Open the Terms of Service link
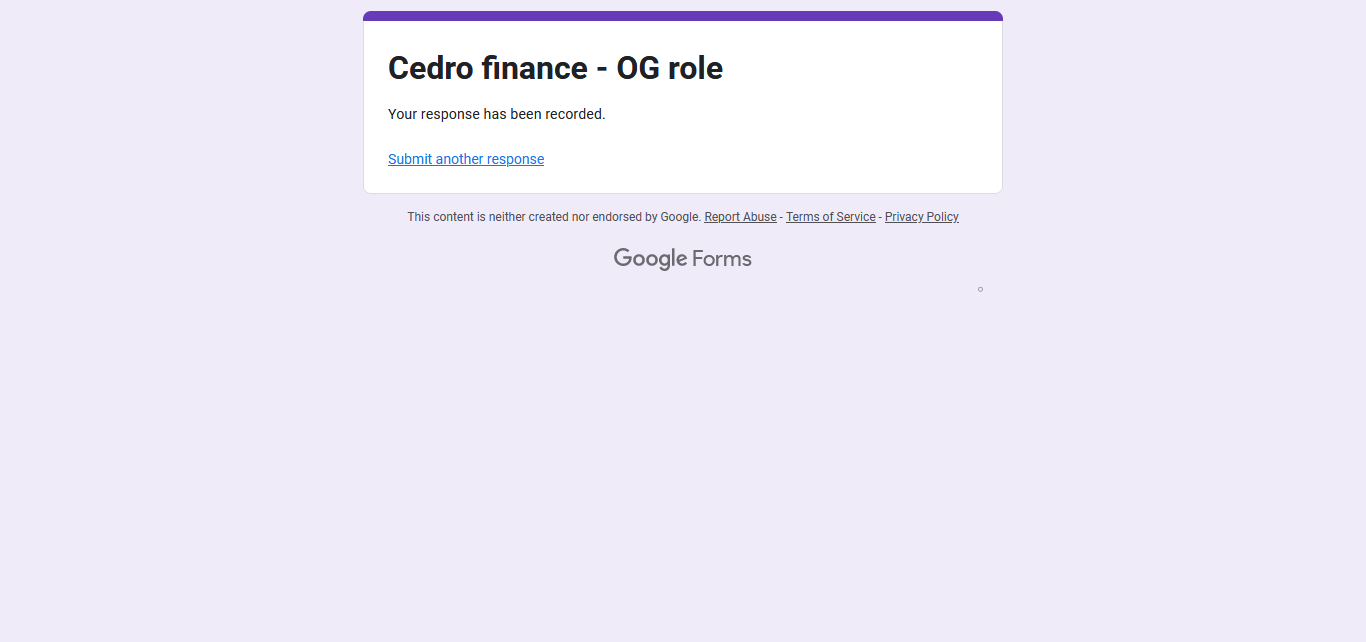This screenshot has width=1366, height=642. click(830, 217)
